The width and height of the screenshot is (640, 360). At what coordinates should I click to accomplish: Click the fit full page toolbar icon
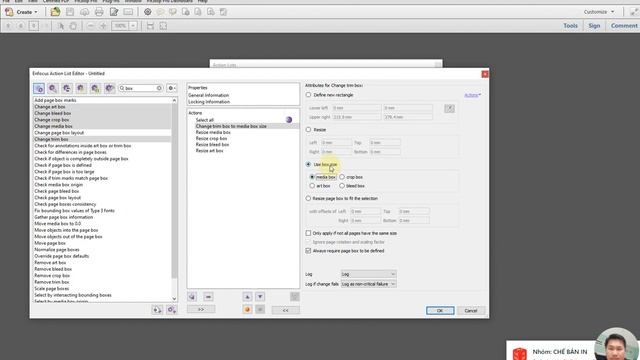point(163,26)
